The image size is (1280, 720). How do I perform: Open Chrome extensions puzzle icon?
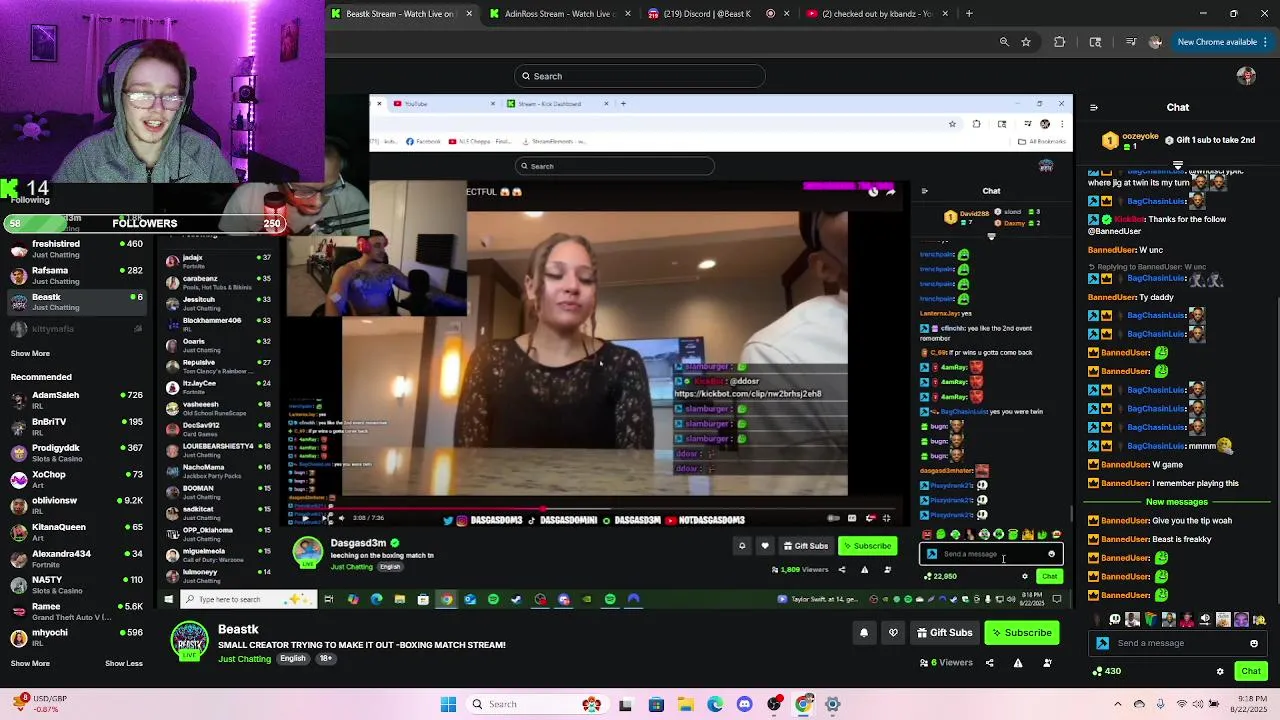pos(1060,42)
